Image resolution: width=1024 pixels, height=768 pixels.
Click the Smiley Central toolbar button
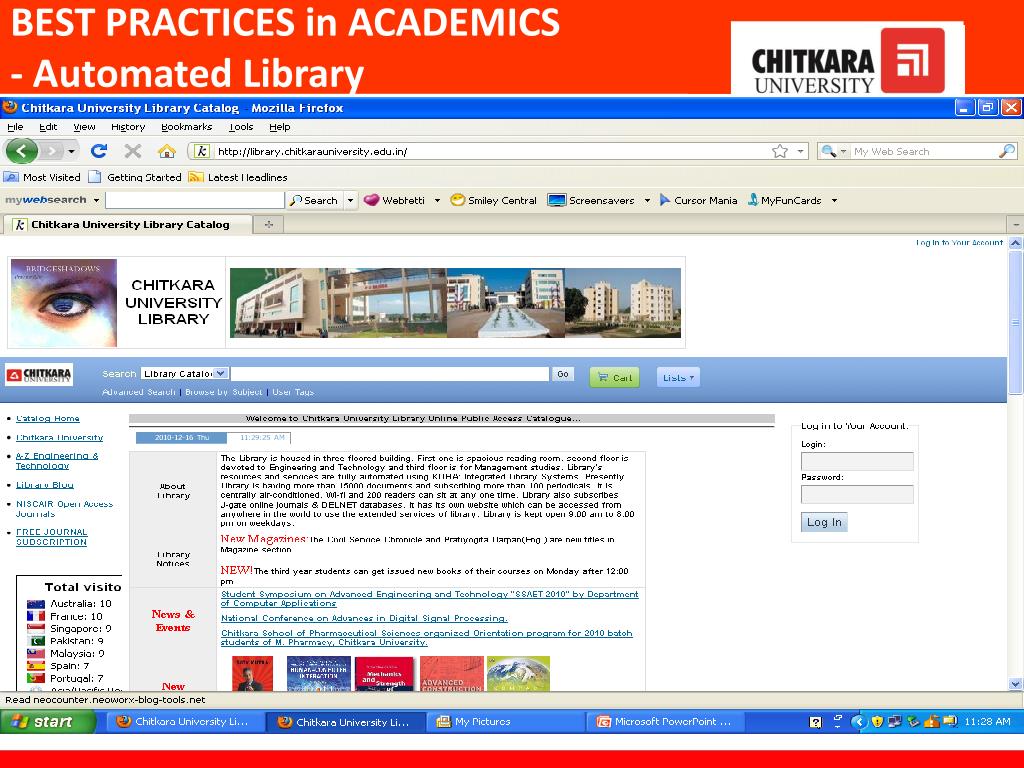(x=494, y=200)
